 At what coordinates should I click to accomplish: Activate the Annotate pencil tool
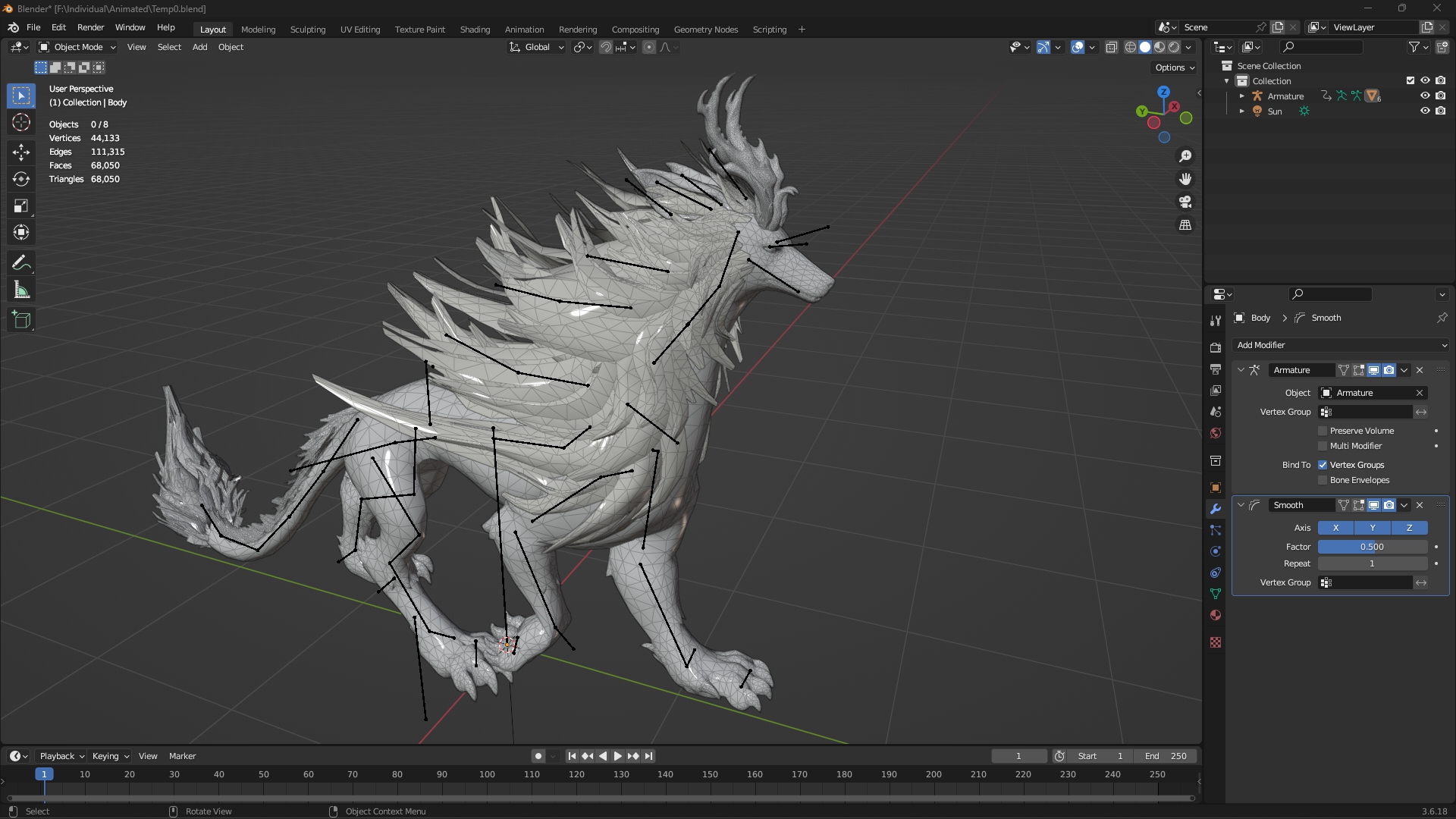click(21, 263)
